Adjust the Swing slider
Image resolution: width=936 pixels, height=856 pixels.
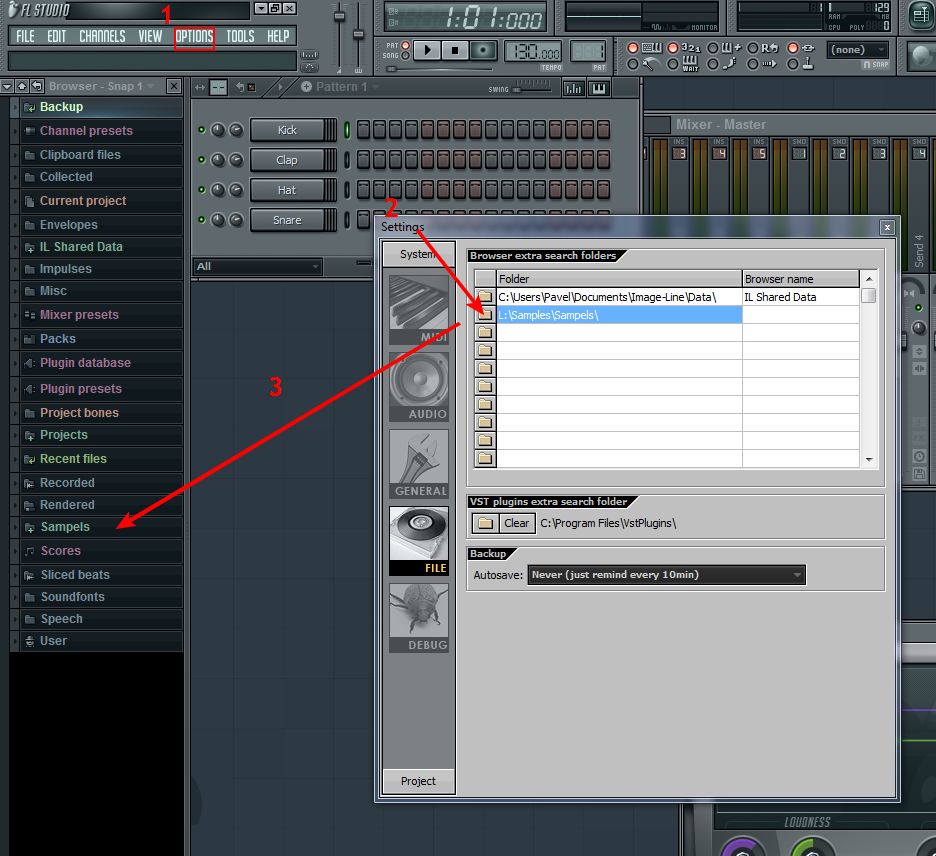coord(532,89)
